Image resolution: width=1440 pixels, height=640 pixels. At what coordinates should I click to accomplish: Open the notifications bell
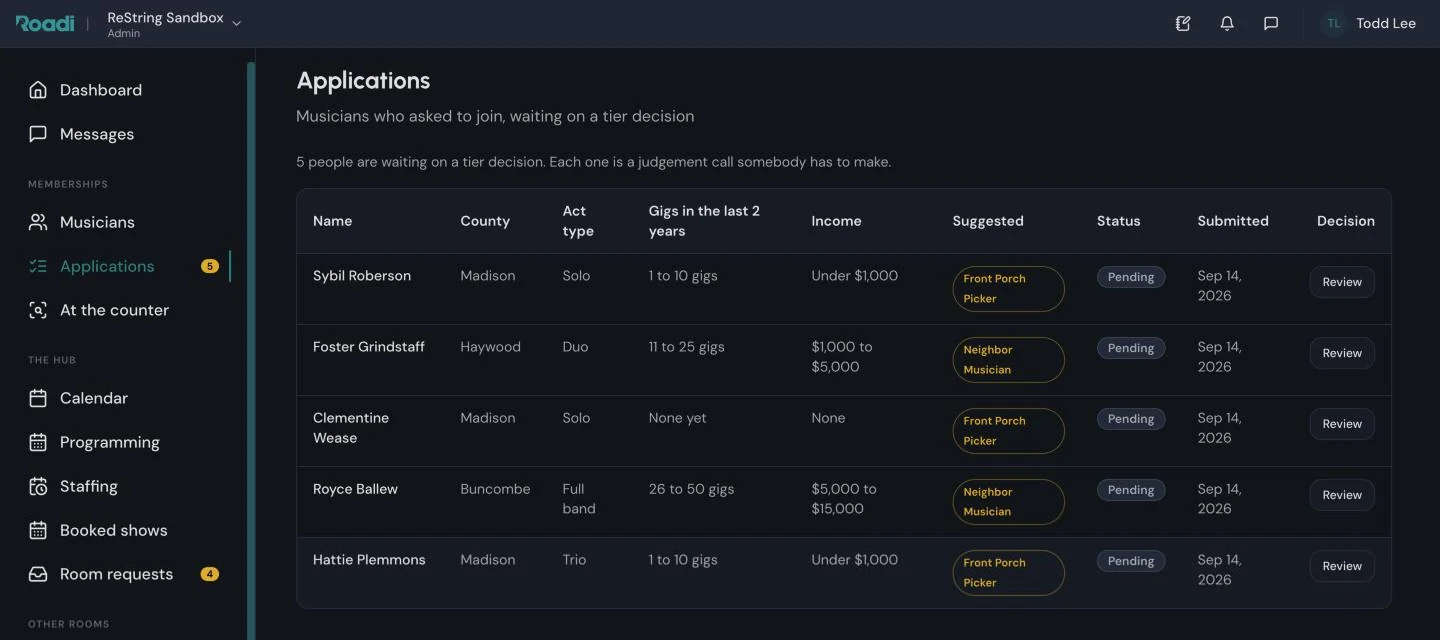point(1227,23)
